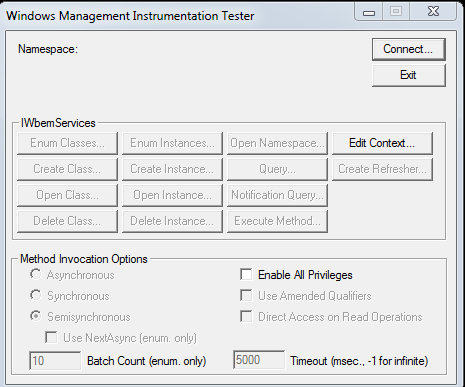The height and width of the screenshot is (387, 465).
Task: Toggle Use Amended Qualifiers checkbox
Action: click(246, 296)
